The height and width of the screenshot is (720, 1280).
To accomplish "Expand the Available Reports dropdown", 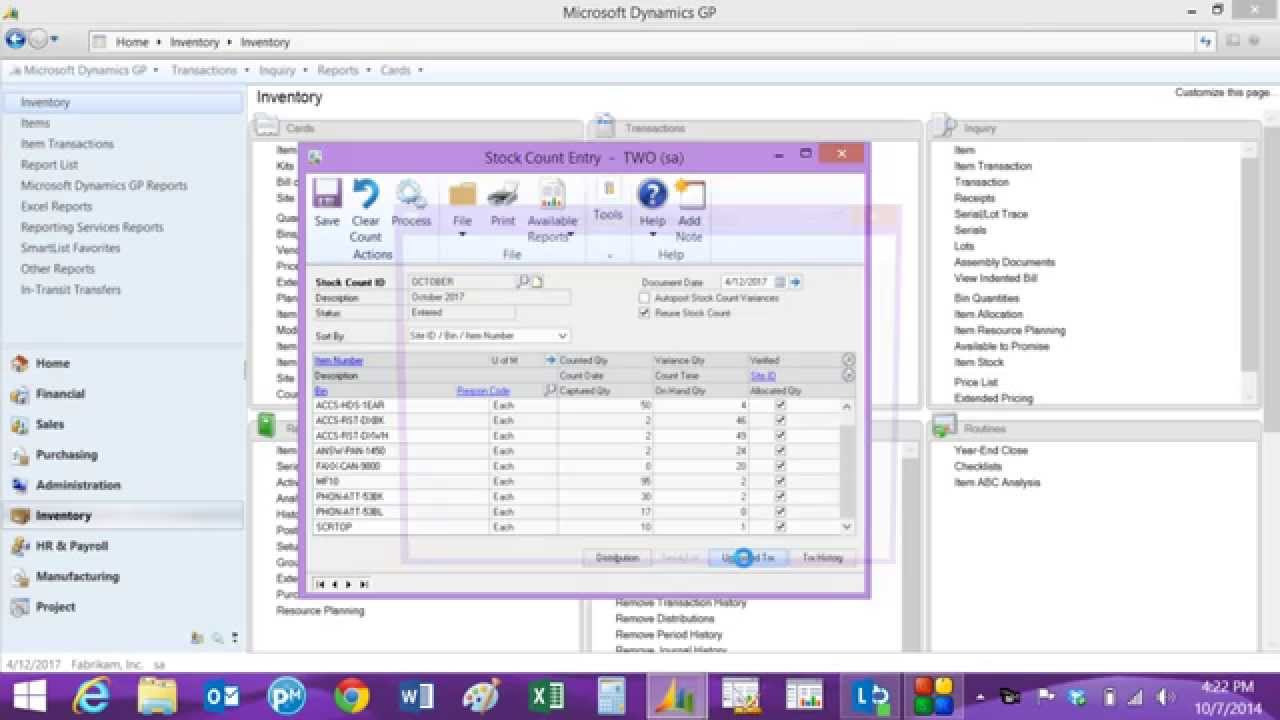I will pyautogui.click(x=570, y=235).
